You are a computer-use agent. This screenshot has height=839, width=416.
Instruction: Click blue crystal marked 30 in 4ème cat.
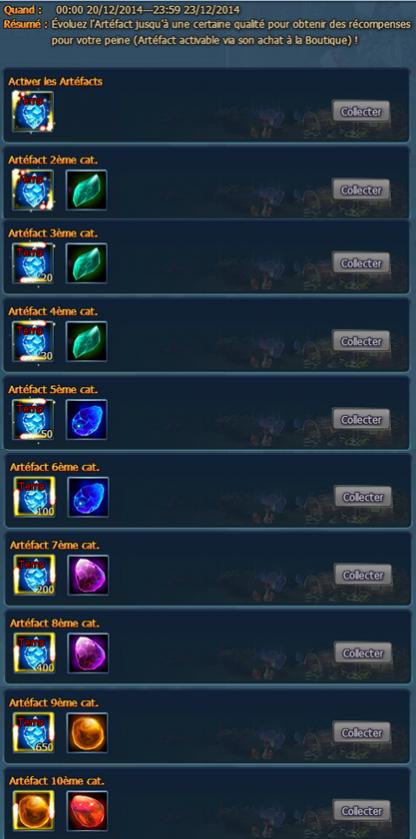(x=33, y=341)
